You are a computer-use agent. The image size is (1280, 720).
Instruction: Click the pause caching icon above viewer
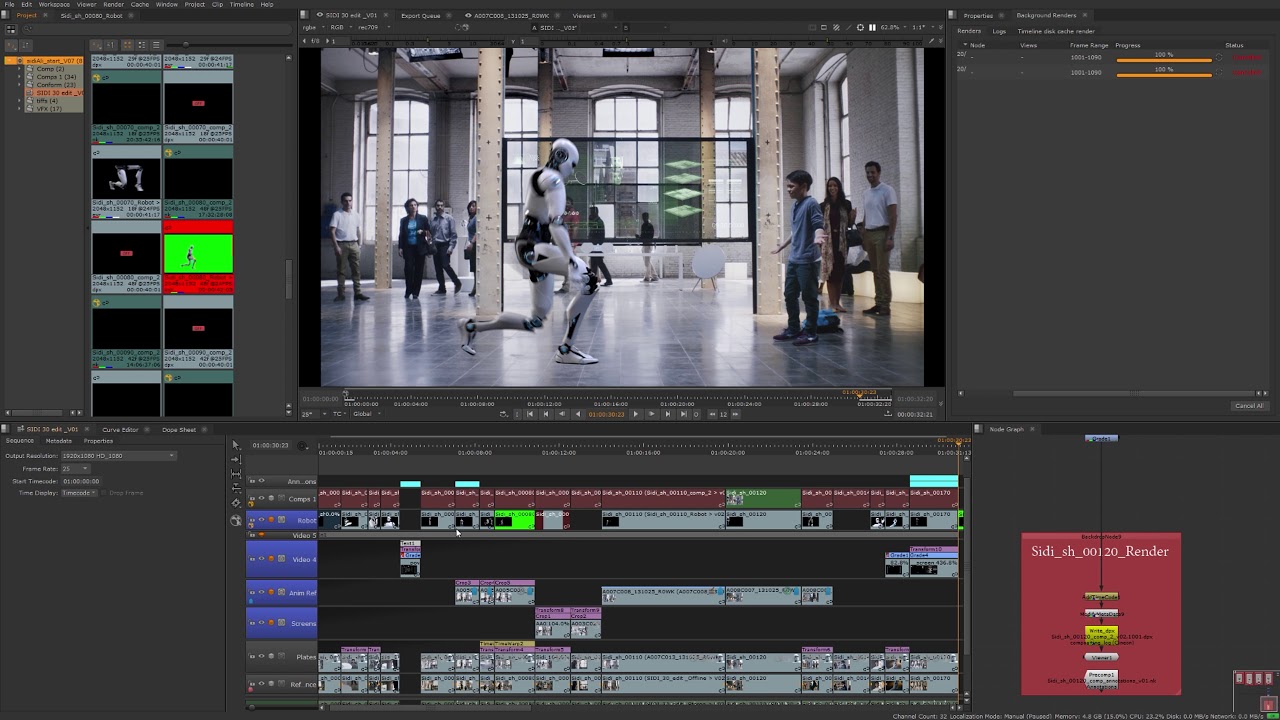[872, 27]
